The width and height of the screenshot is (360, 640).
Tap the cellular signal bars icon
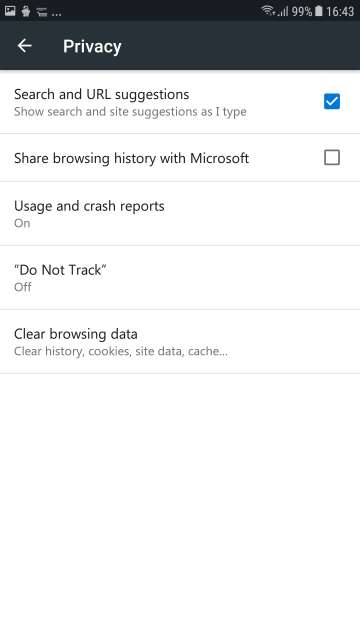(x=283, y=11)
